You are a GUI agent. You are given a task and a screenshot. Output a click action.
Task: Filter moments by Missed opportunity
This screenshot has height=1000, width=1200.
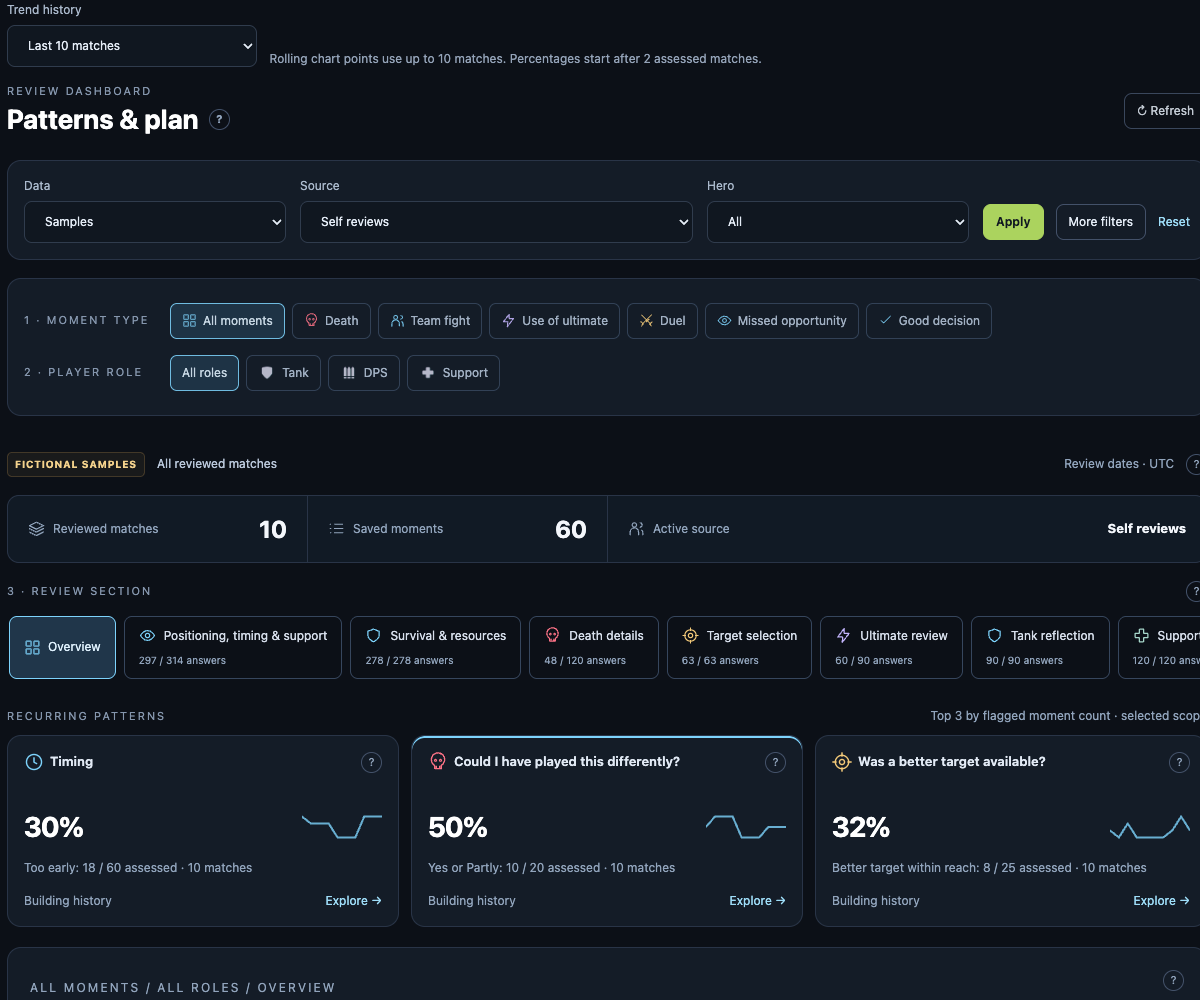click(782, 321)
